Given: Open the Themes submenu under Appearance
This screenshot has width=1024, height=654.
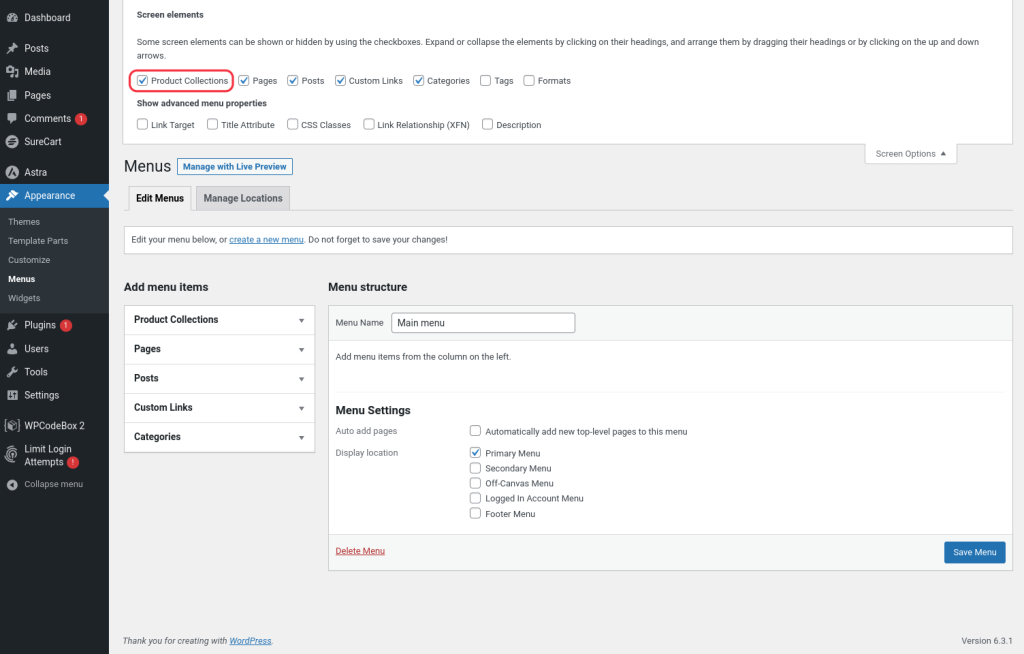Looking at the screenshot, I should point(24,222).
